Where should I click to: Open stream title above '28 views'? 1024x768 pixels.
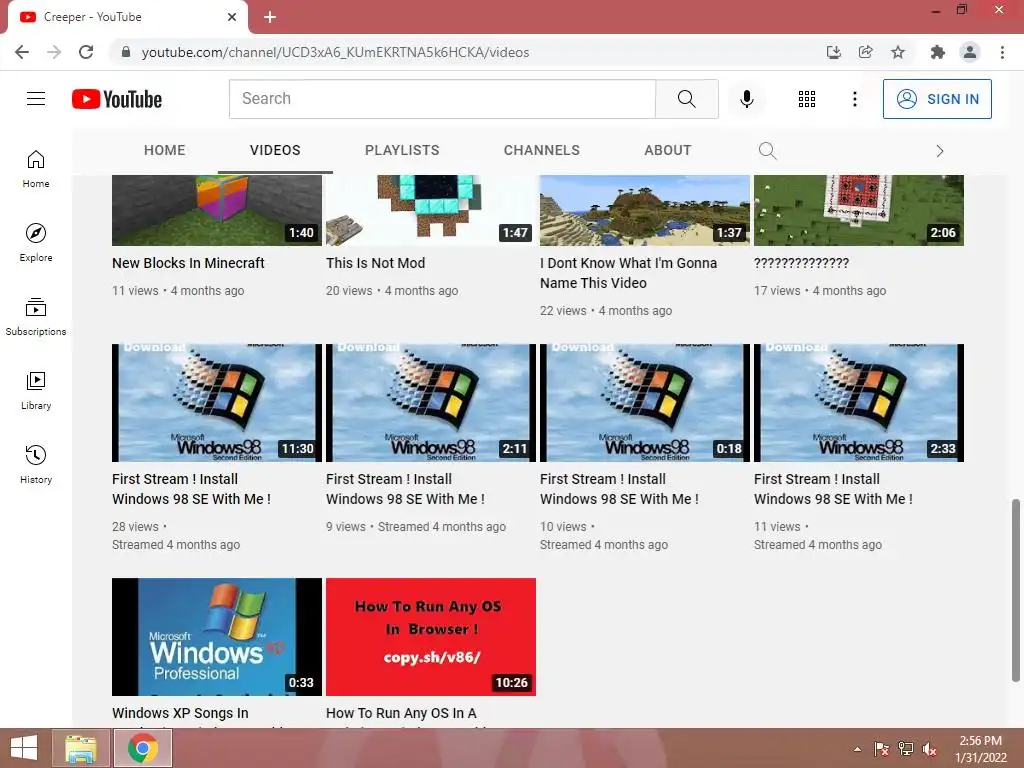click(x=191, y=489)
